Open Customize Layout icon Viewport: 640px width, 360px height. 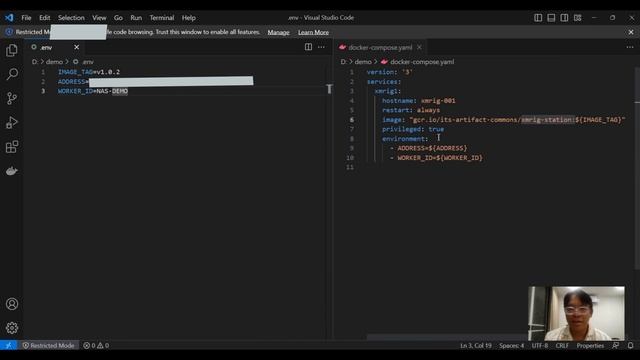point(577,18)
